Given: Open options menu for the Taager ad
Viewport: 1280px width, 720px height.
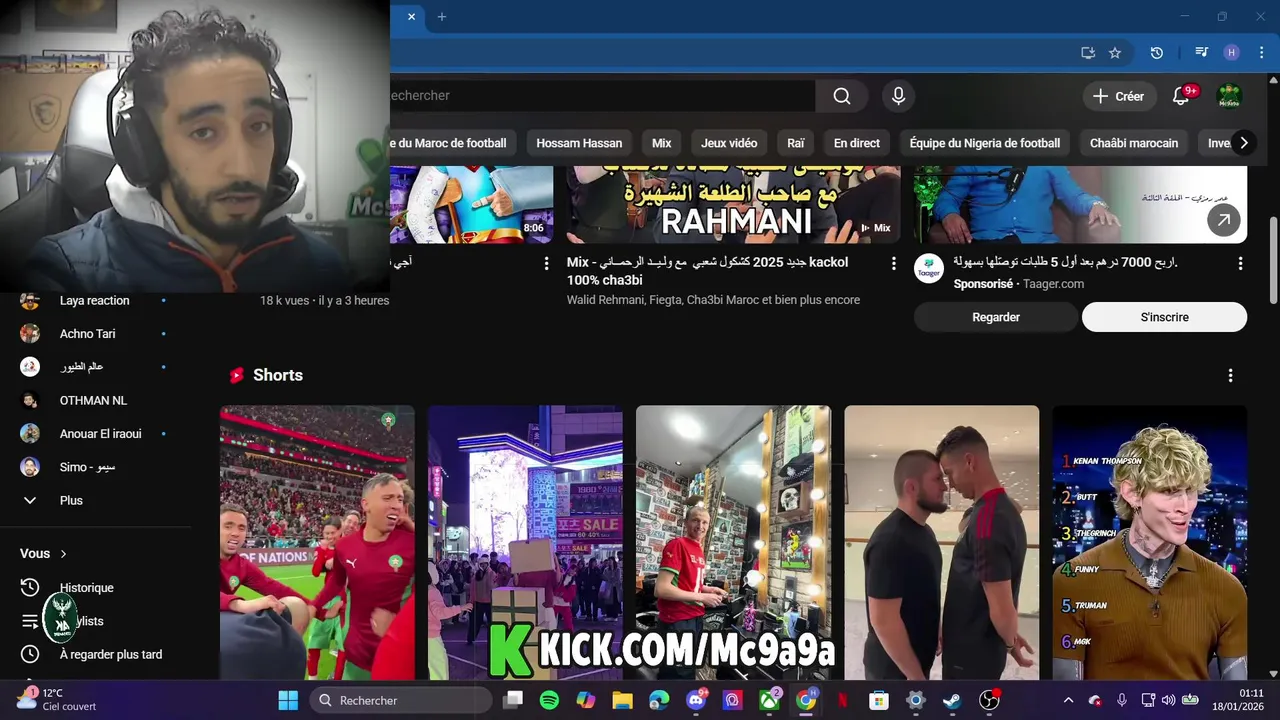Looking at the screenshot, I should [1240, 263].
